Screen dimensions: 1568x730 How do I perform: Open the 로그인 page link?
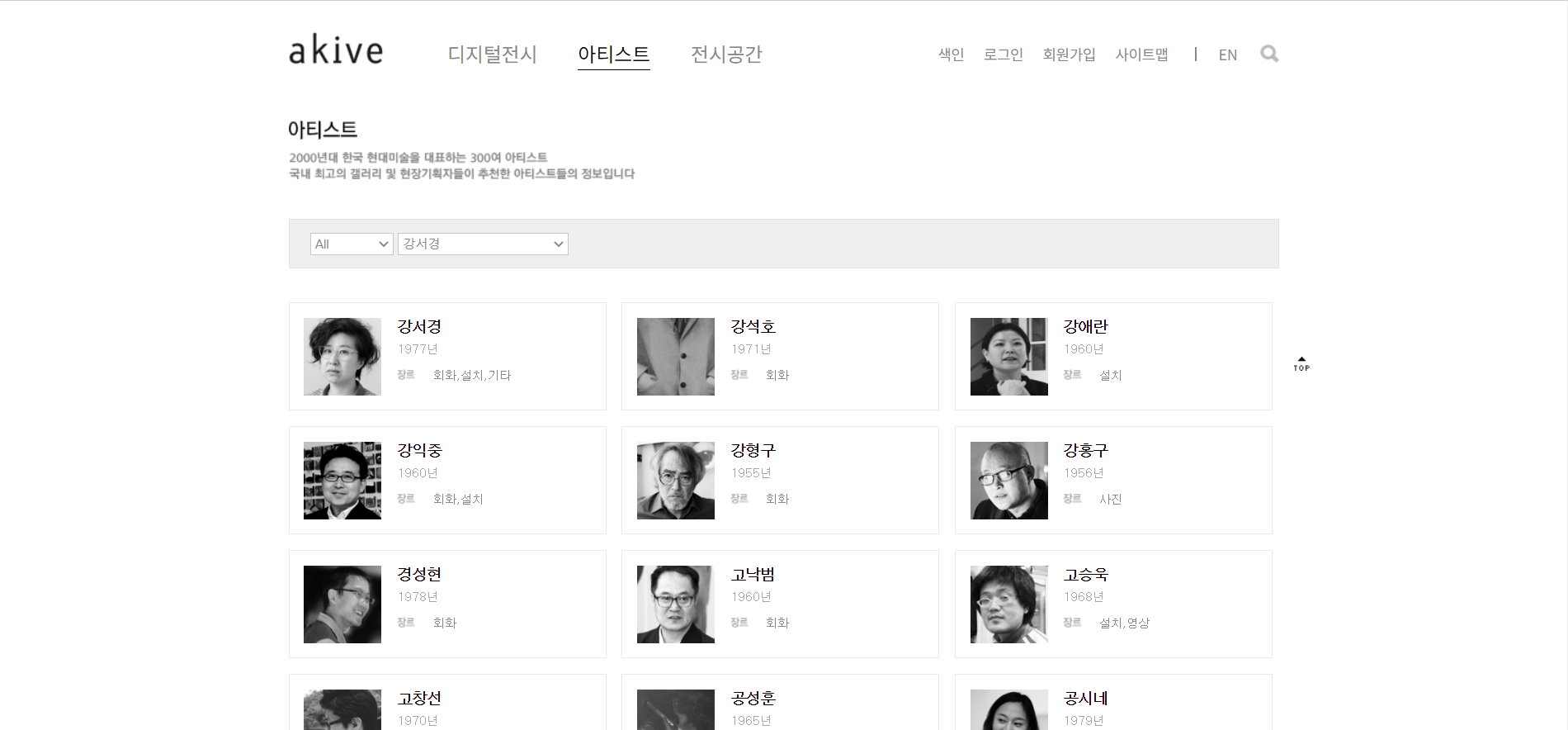pos(1003,55)
